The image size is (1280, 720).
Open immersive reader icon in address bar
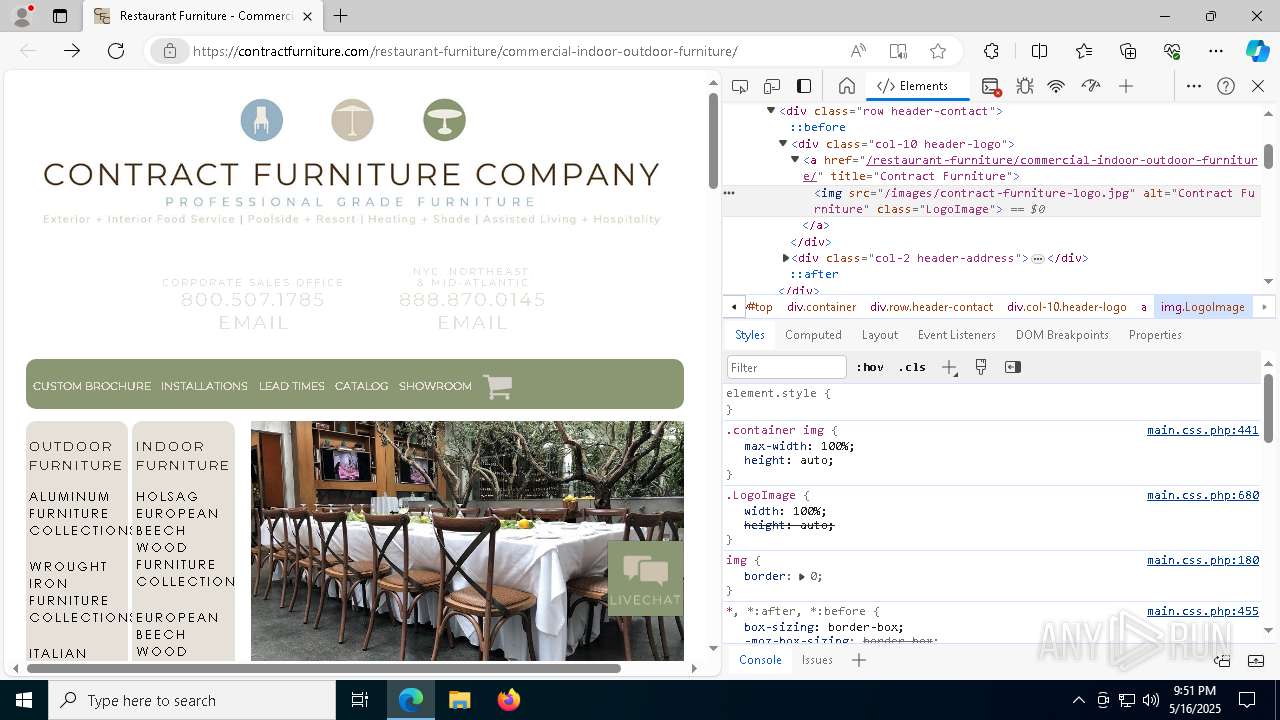[x=898, y=51]
